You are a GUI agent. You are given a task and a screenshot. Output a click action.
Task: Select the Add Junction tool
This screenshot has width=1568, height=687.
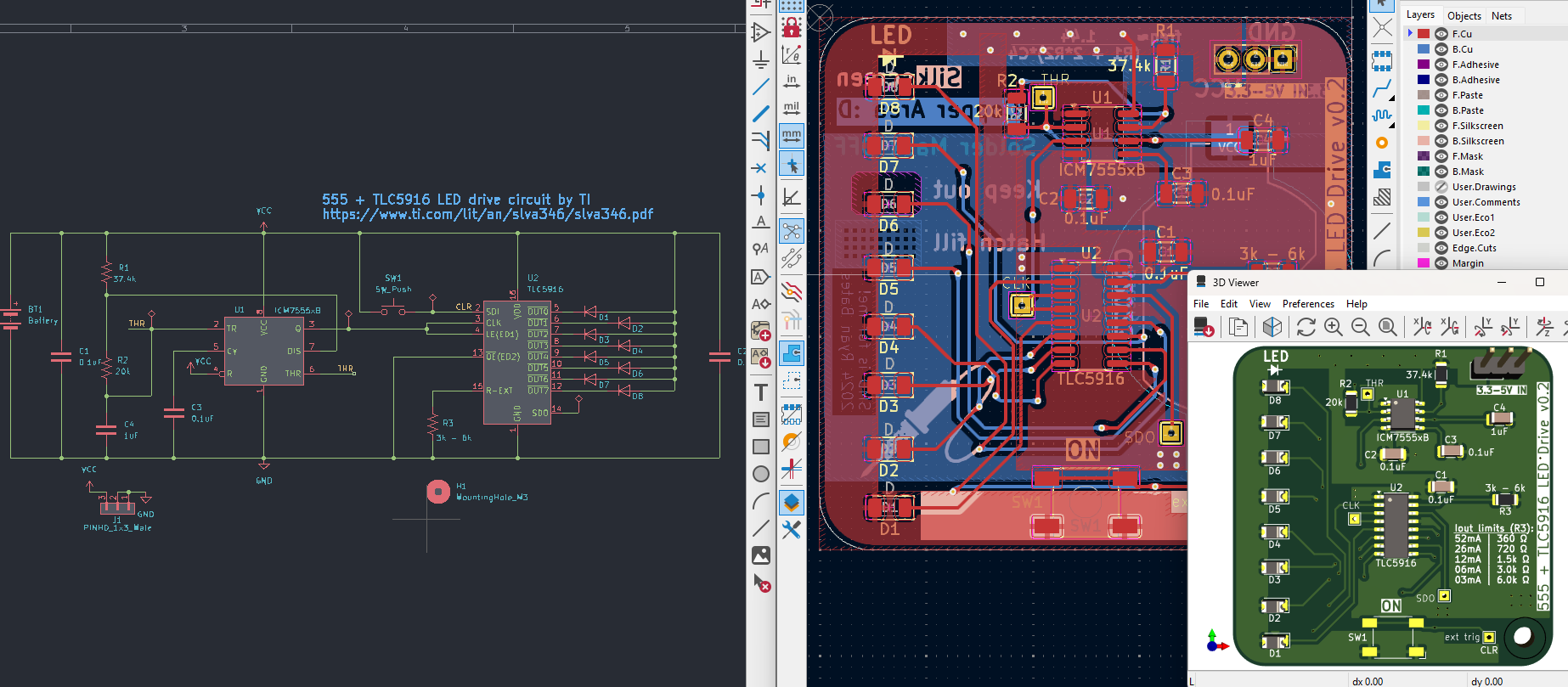[x=761, y=195]
